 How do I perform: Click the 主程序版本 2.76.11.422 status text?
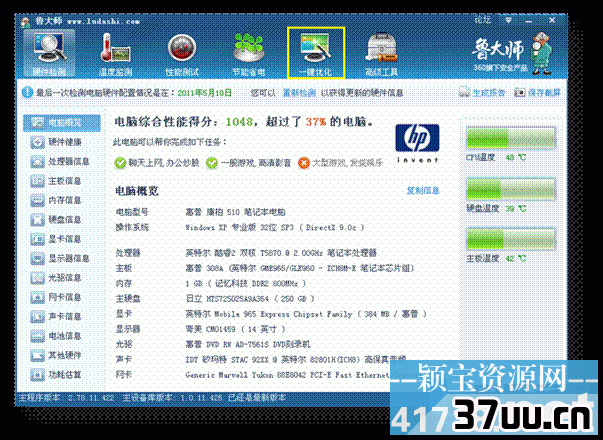point(66,398)
